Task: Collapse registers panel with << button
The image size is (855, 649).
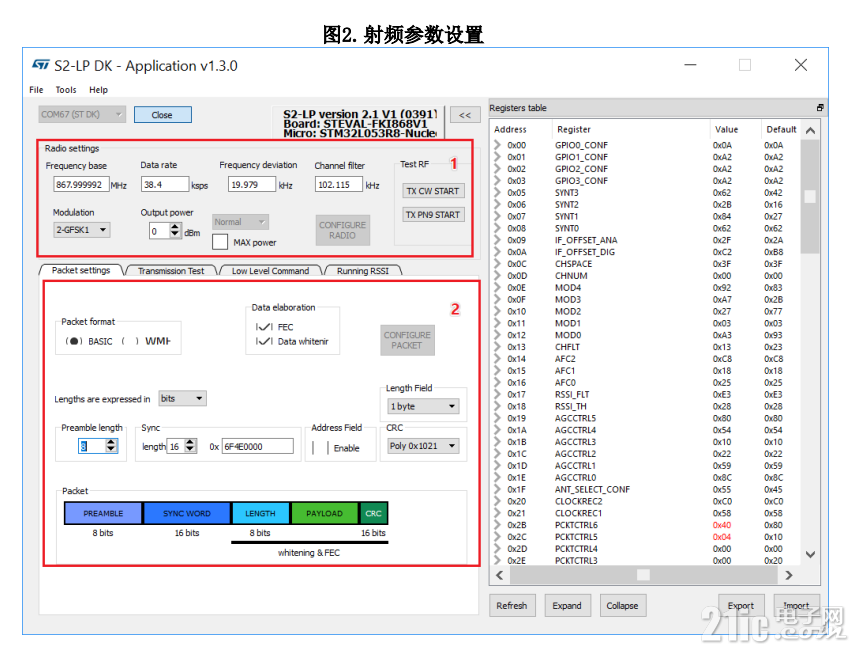Action: [465, 115]
